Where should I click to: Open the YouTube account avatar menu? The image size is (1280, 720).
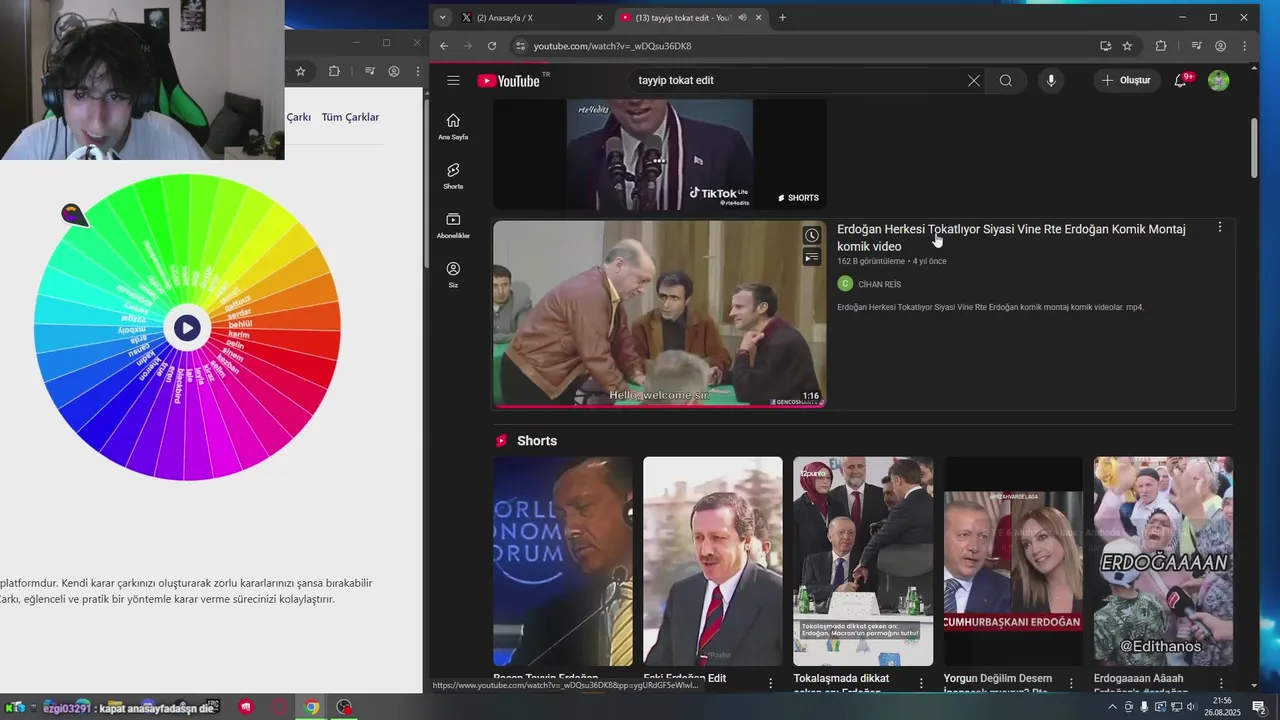pos(1218,80)
